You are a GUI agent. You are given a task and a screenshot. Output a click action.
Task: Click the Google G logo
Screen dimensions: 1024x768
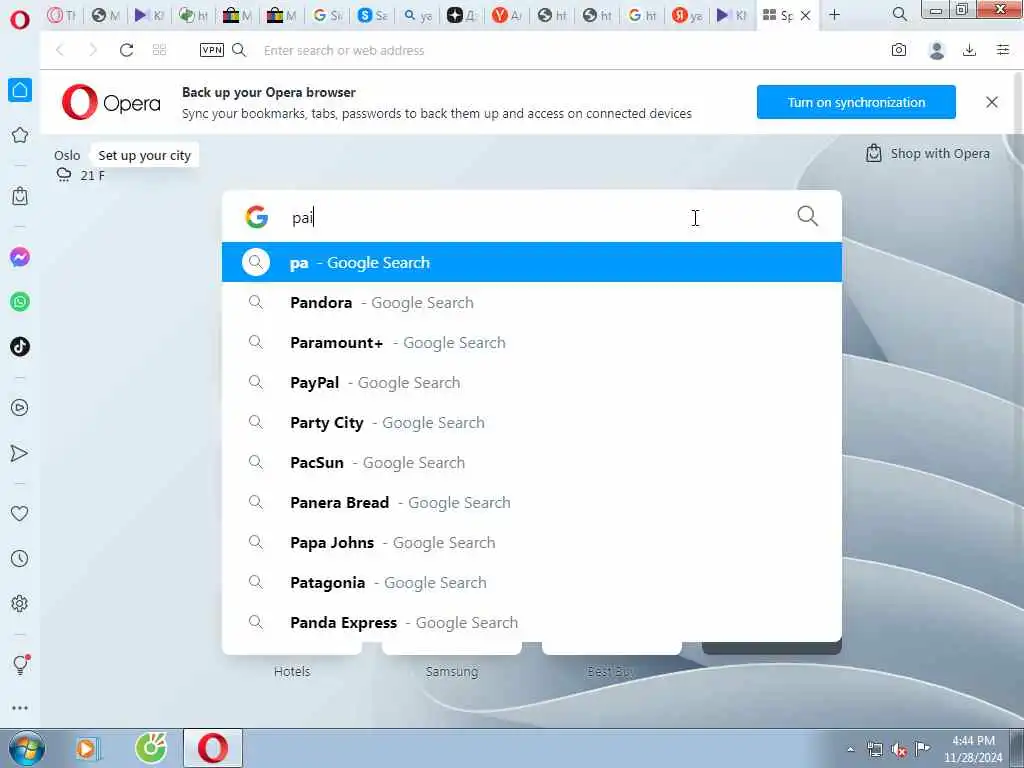(257, 217)
